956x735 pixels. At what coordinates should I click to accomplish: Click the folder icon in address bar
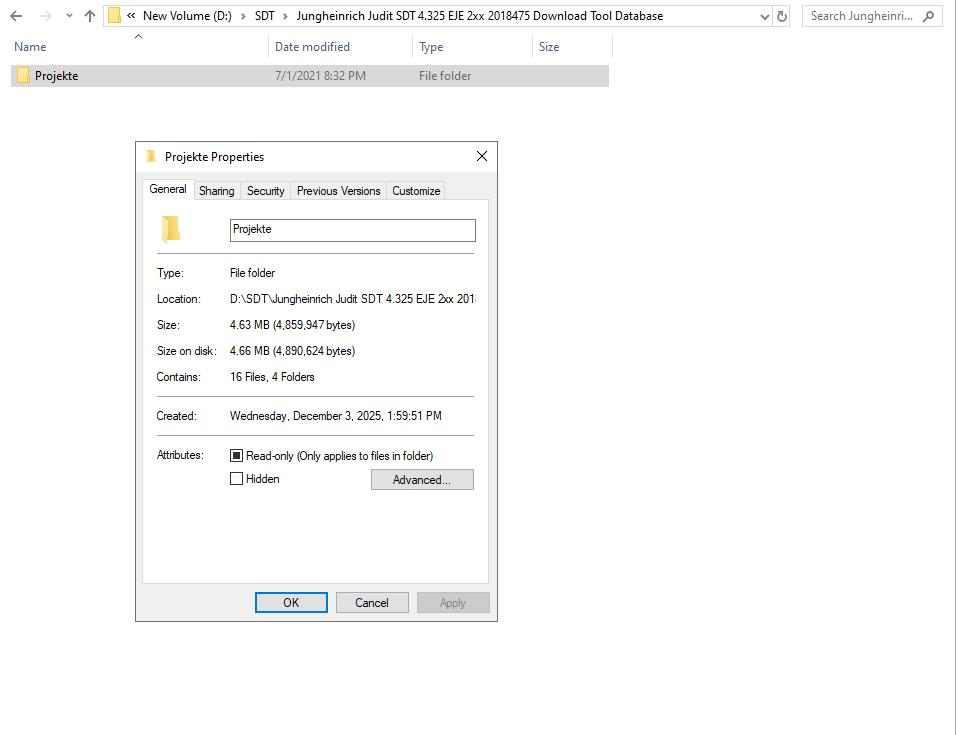(x=114, y=16)
